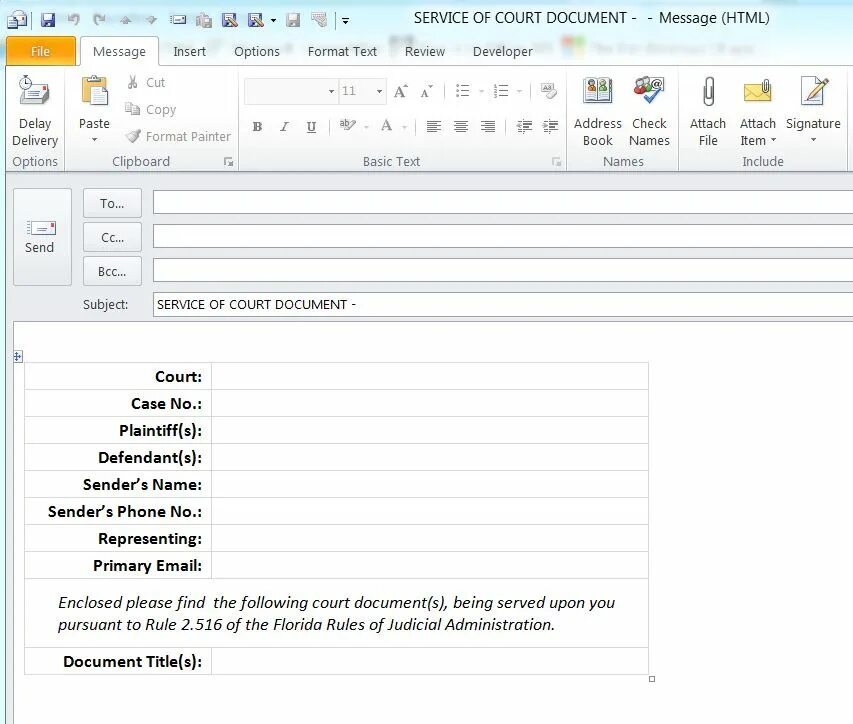Apply font color
The width and height of the screenshot is (853, 724).
387,126
